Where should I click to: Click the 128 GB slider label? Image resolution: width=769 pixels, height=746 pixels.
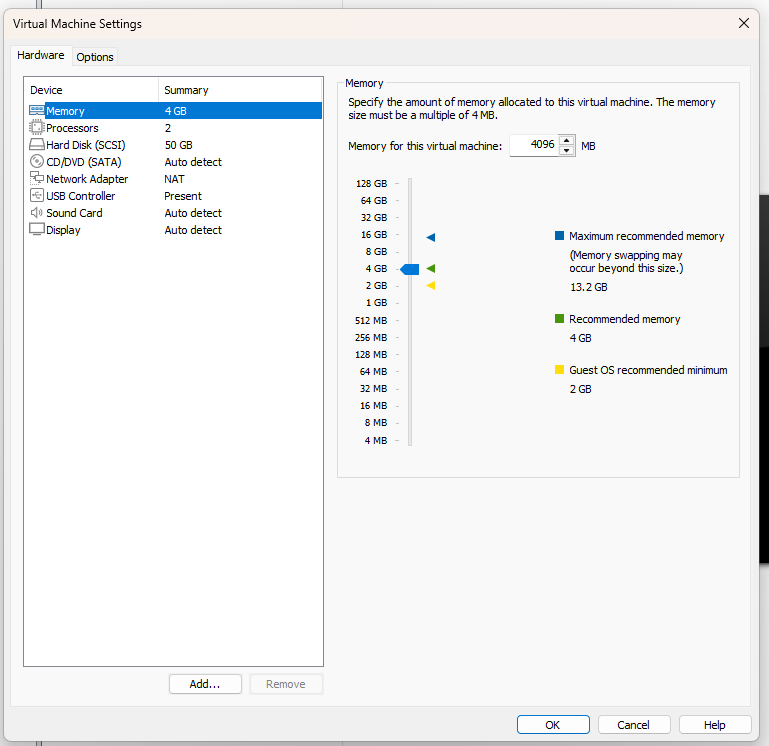pyautogui.click(x=371, y=183)
